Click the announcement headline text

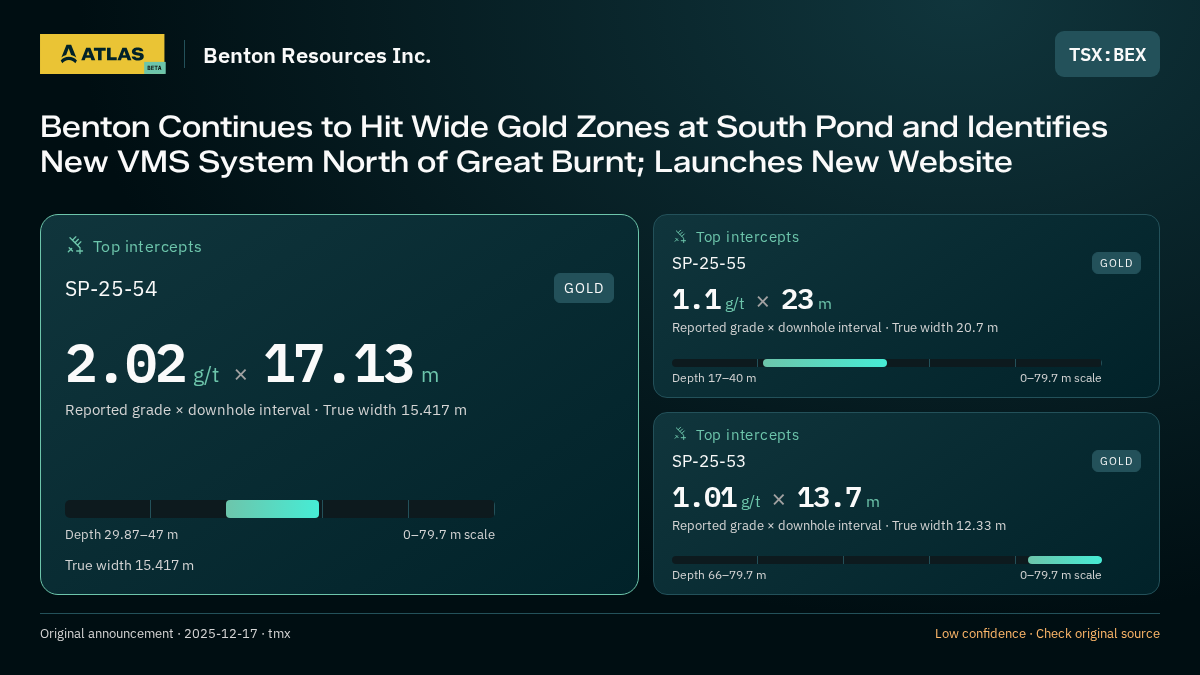pyautogui.click(x=574, y=144)
